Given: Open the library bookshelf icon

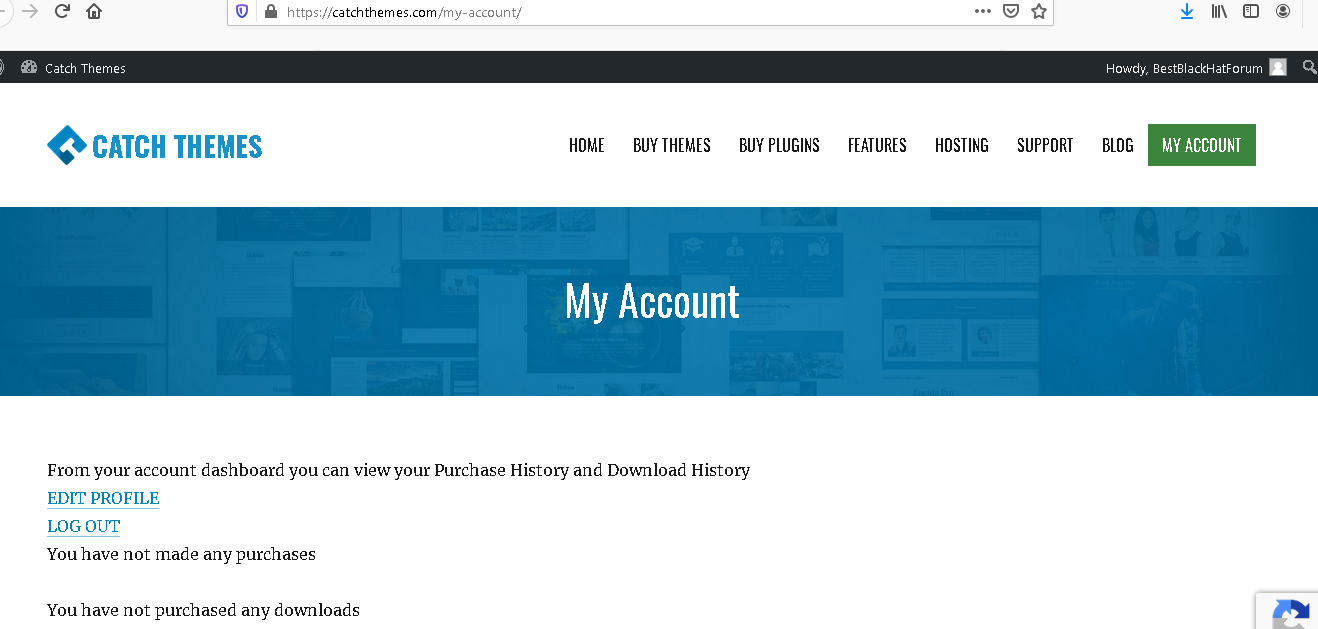Looking at the screenshot, I should [1219, 11].
